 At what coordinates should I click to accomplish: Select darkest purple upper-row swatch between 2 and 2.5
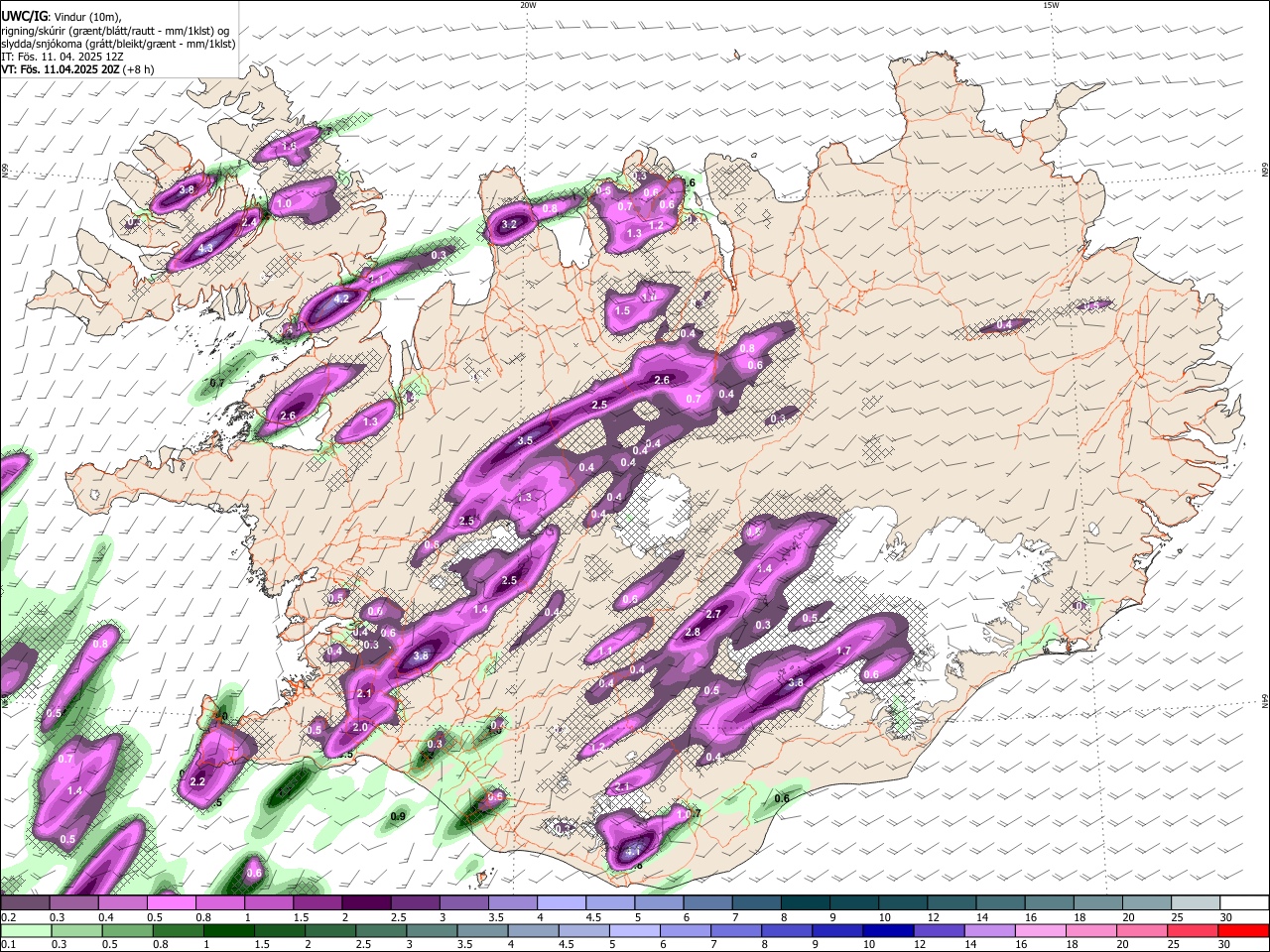tap(365, 903)
